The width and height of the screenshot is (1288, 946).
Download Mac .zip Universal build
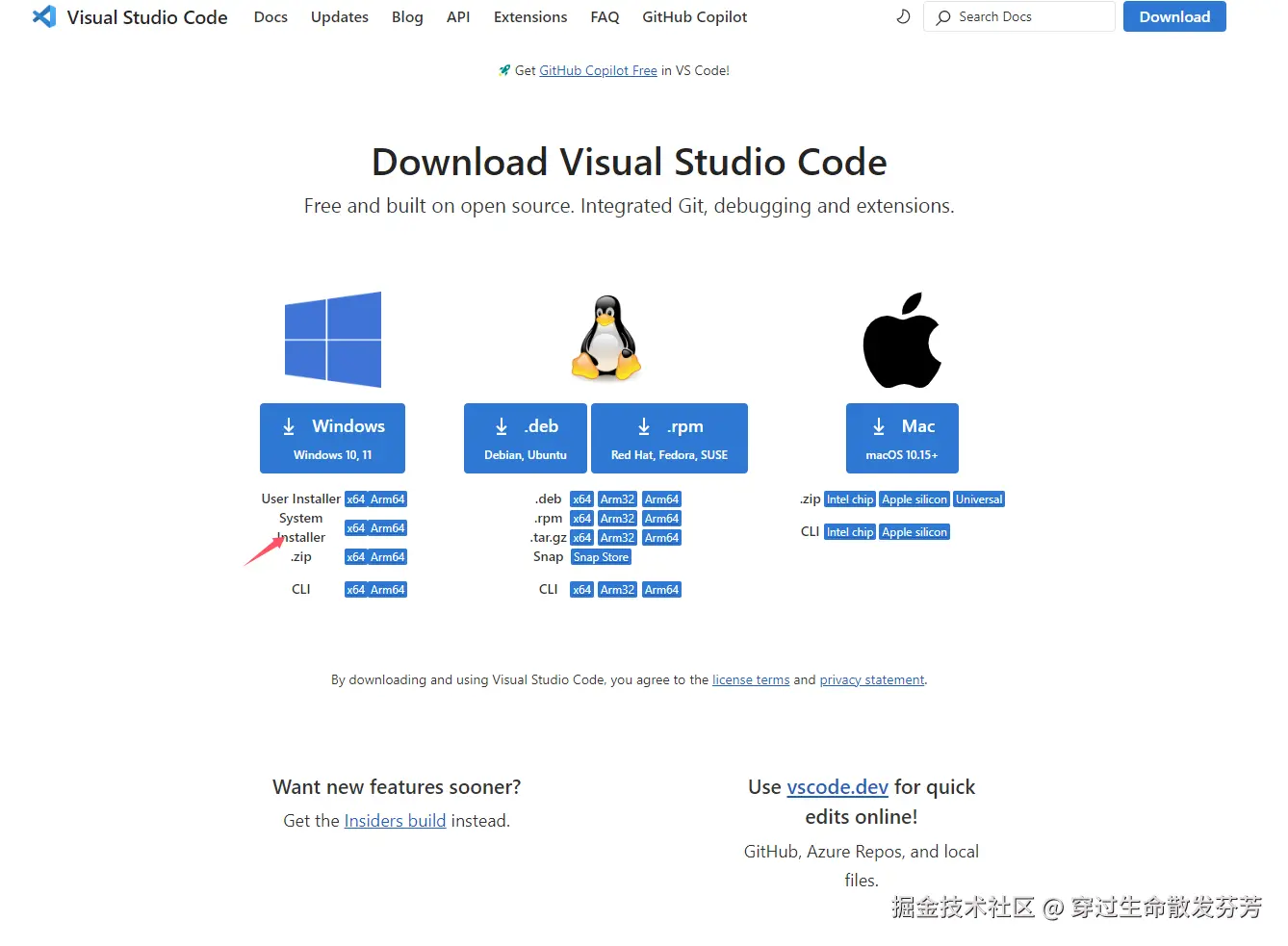[979, 499]
